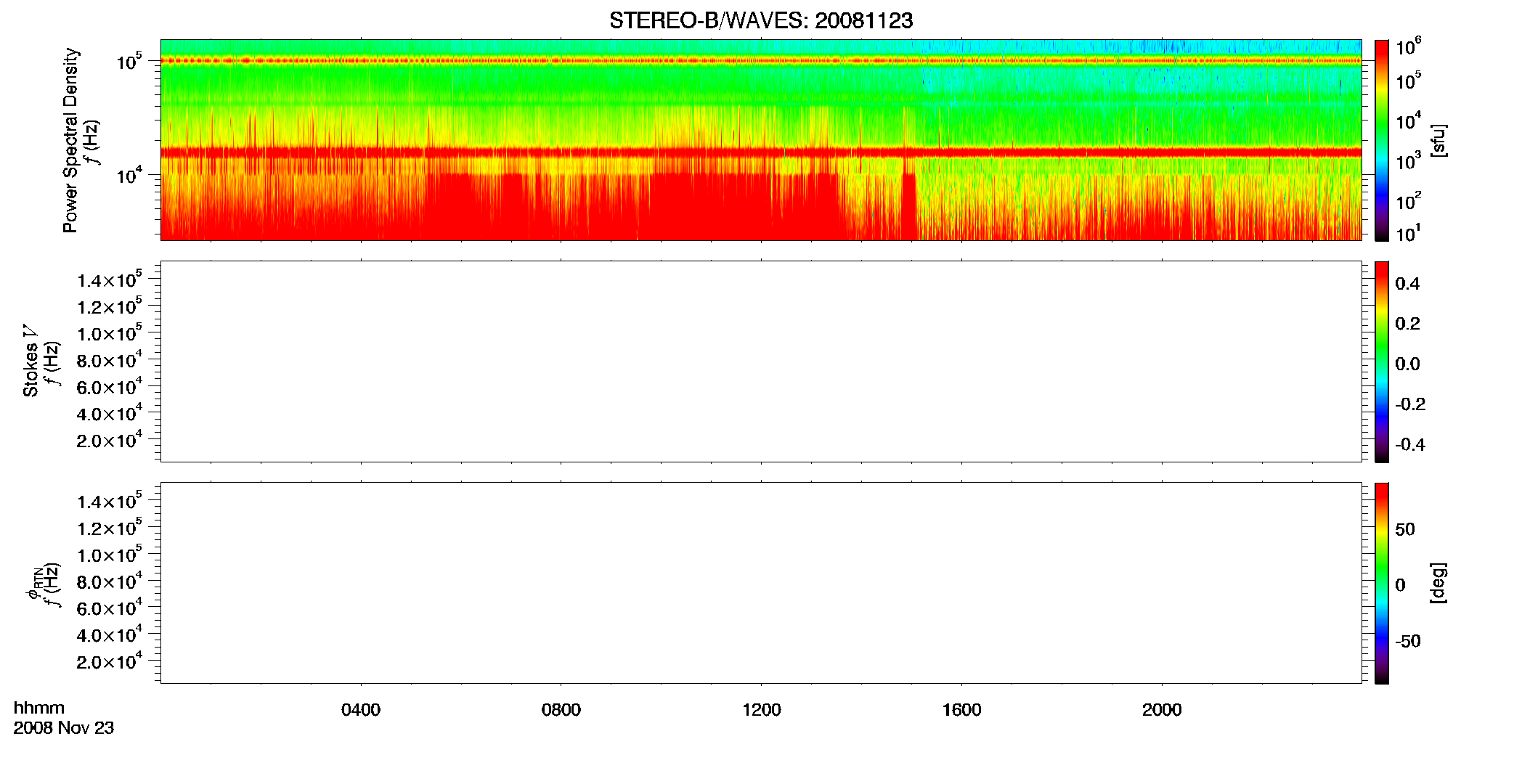This screenshot has height=784, width=1522.
Task: Click the Power Spectral Density axis label
Action: (70, 140)
